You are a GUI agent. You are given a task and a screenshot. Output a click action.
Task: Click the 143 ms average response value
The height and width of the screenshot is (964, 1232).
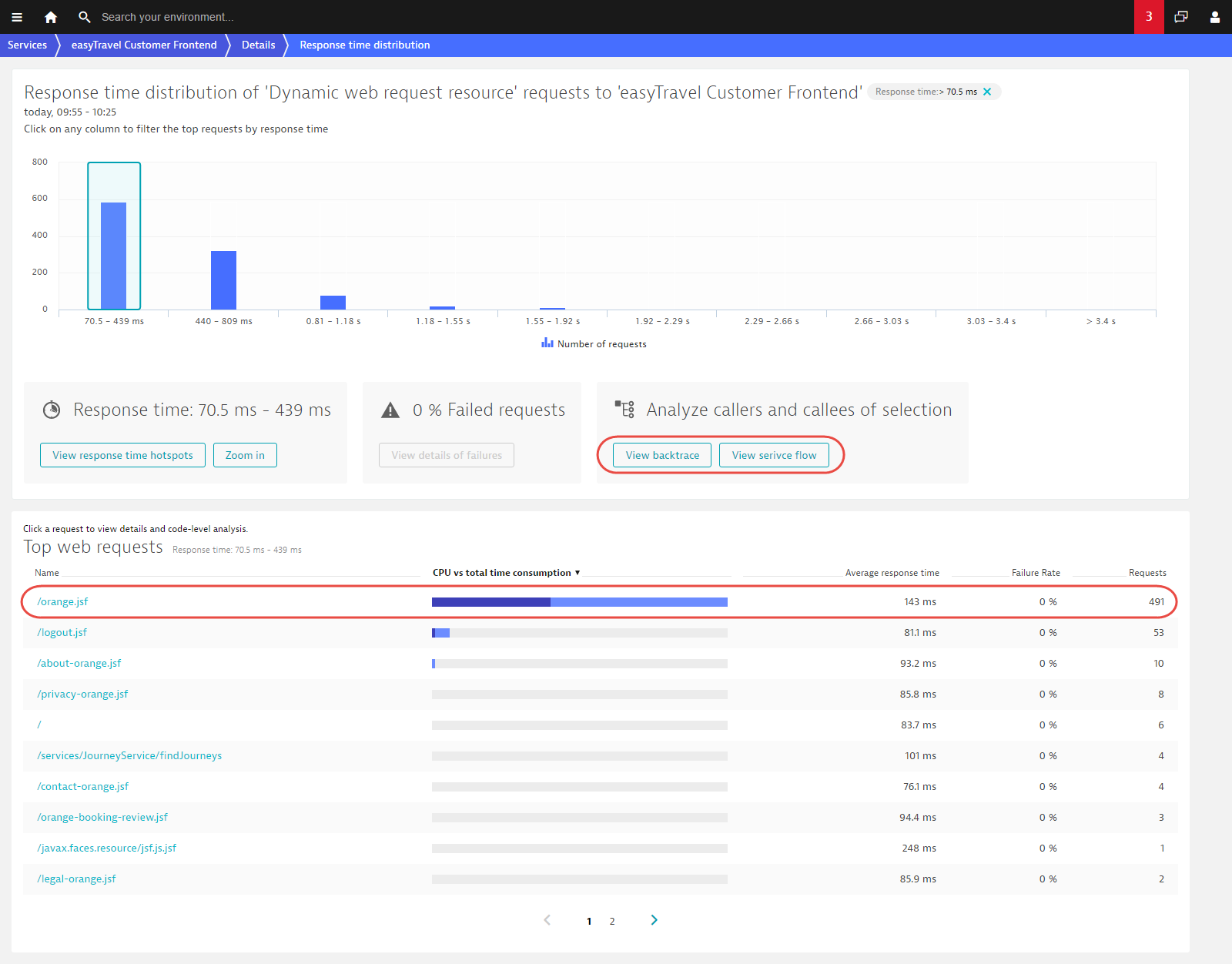pyautogui.click(x=920, y=601)
